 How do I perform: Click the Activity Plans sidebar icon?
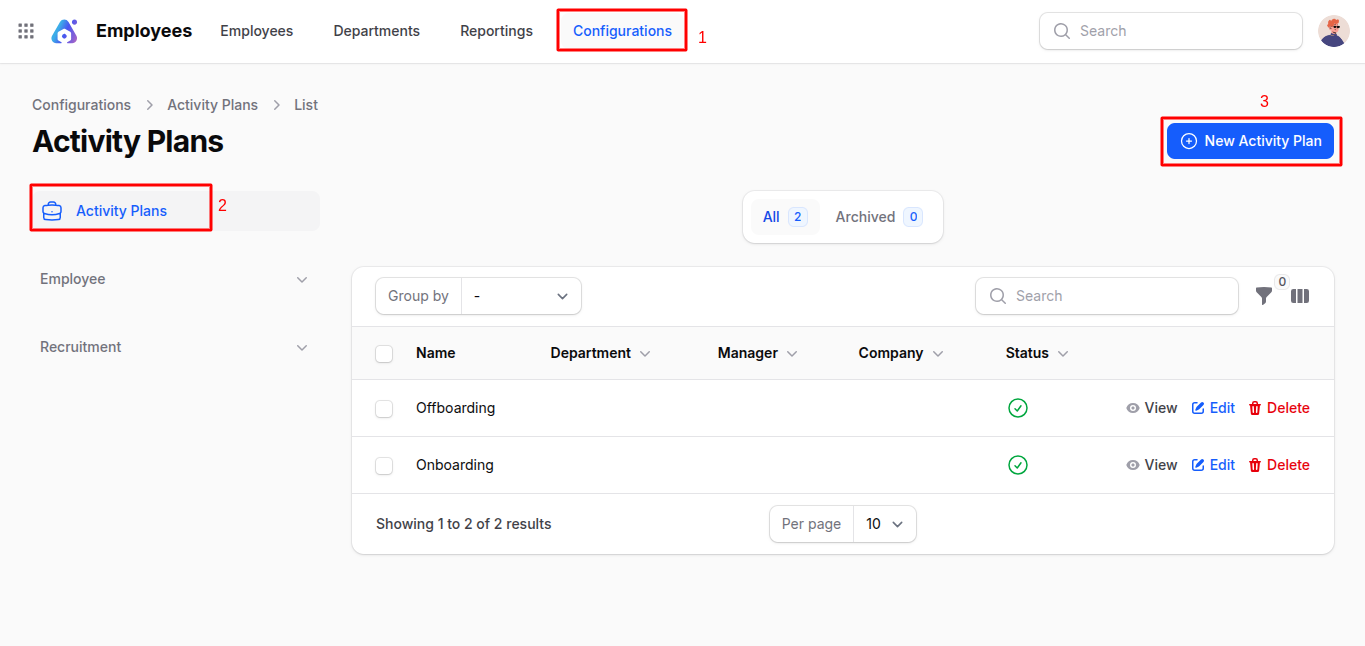[51, 210]
